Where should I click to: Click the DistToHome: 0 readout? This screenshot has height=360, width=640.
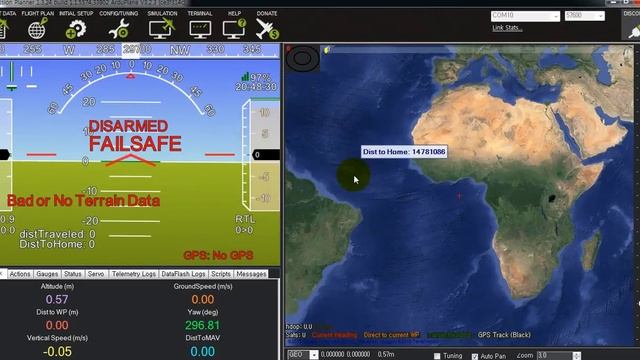pos(57,244)
